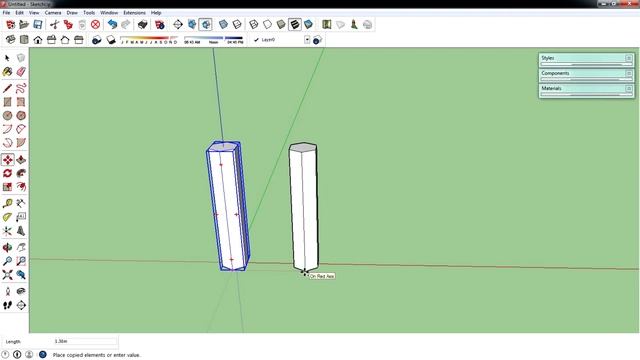640x360 pixels.
Task: Choose the Rotated Rectangle tool
Action: click(x=21, y=102)
